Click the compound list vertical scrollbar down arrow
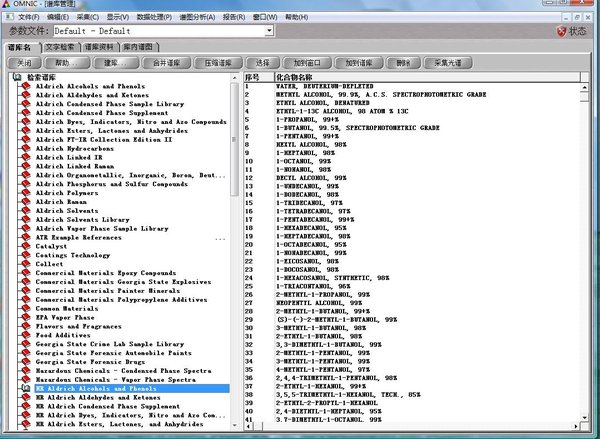 point(584,417)
